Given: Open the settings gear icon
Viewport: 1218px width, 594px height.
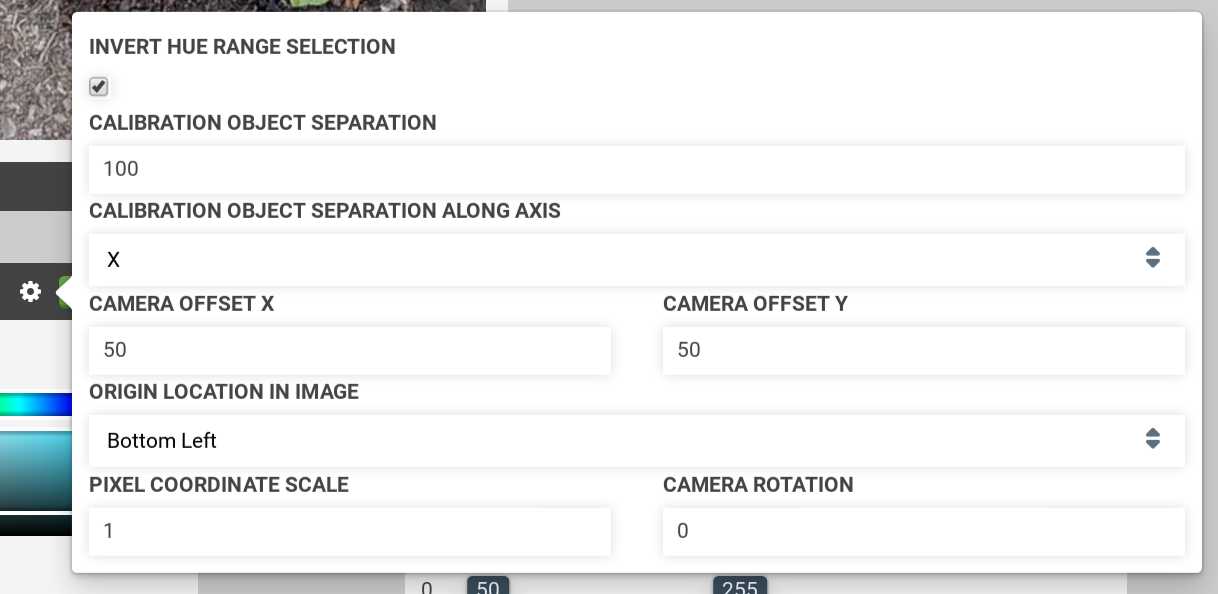Looking at the screenshot, I should point(31,292).
